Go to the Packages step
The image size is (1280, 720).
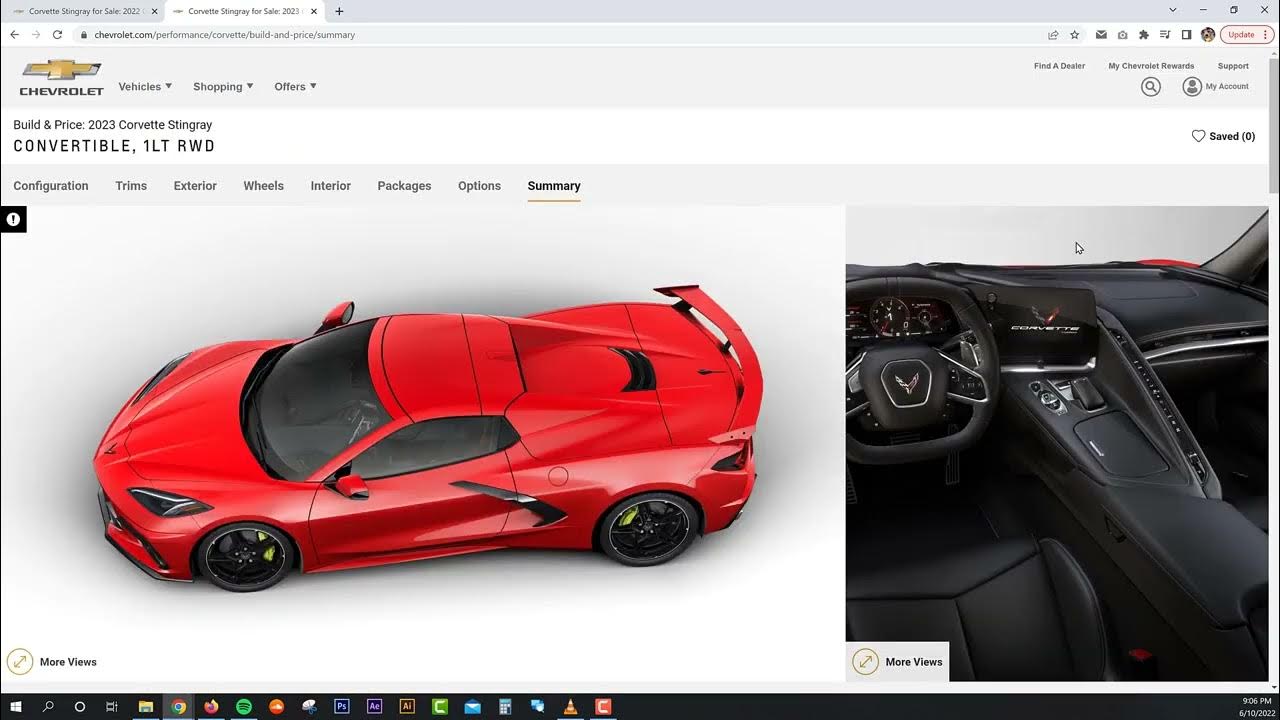(404, 186)
